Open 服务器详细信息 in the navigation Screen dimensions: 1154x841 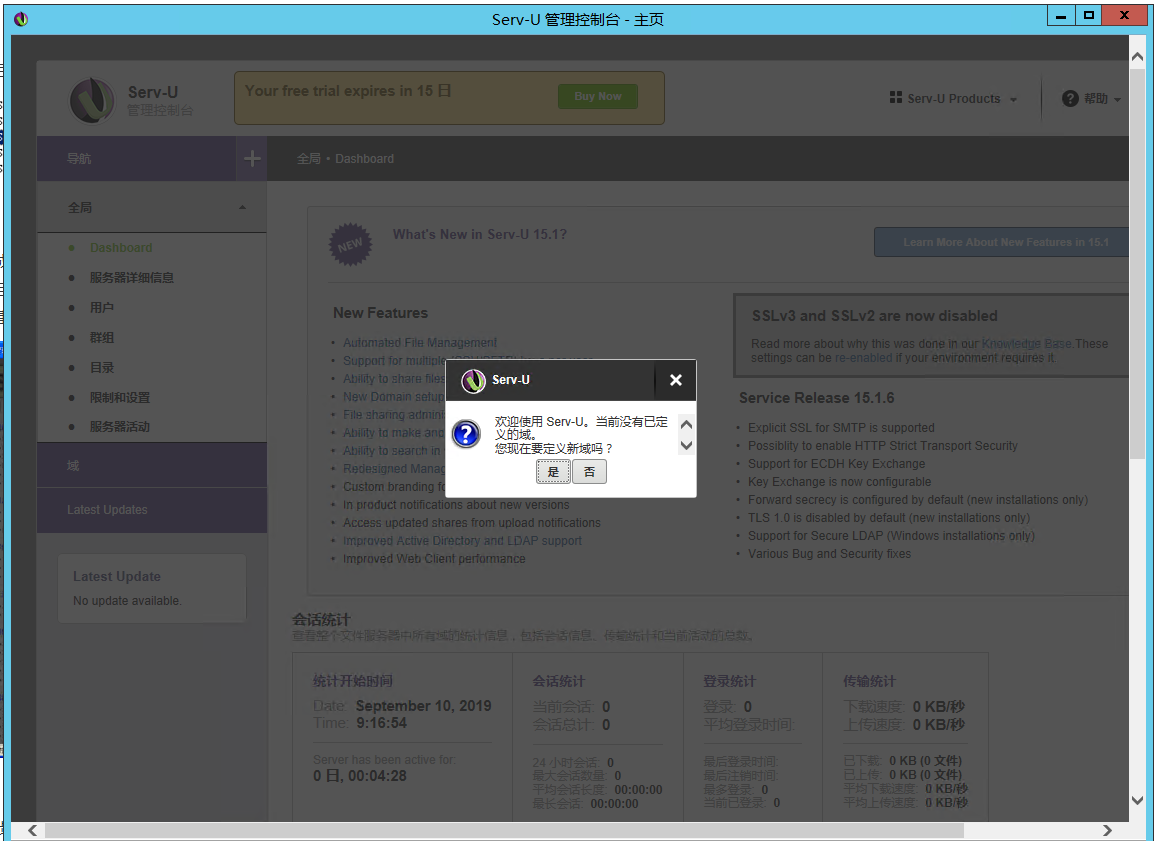click(132, 278)
